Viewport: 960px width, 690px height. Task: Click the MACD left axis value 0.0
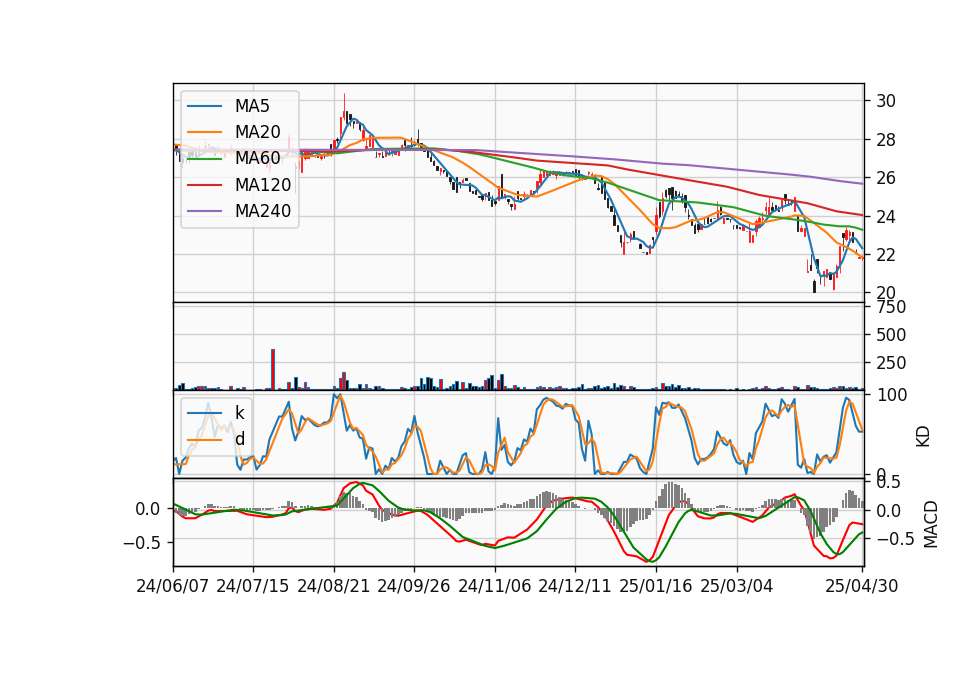[x=148, y=509]
